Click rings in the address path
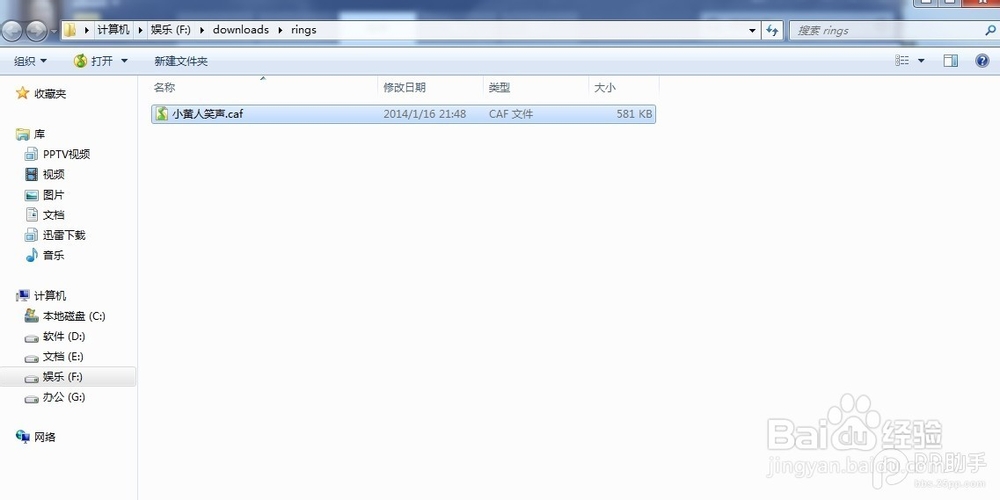 [304, 30]
